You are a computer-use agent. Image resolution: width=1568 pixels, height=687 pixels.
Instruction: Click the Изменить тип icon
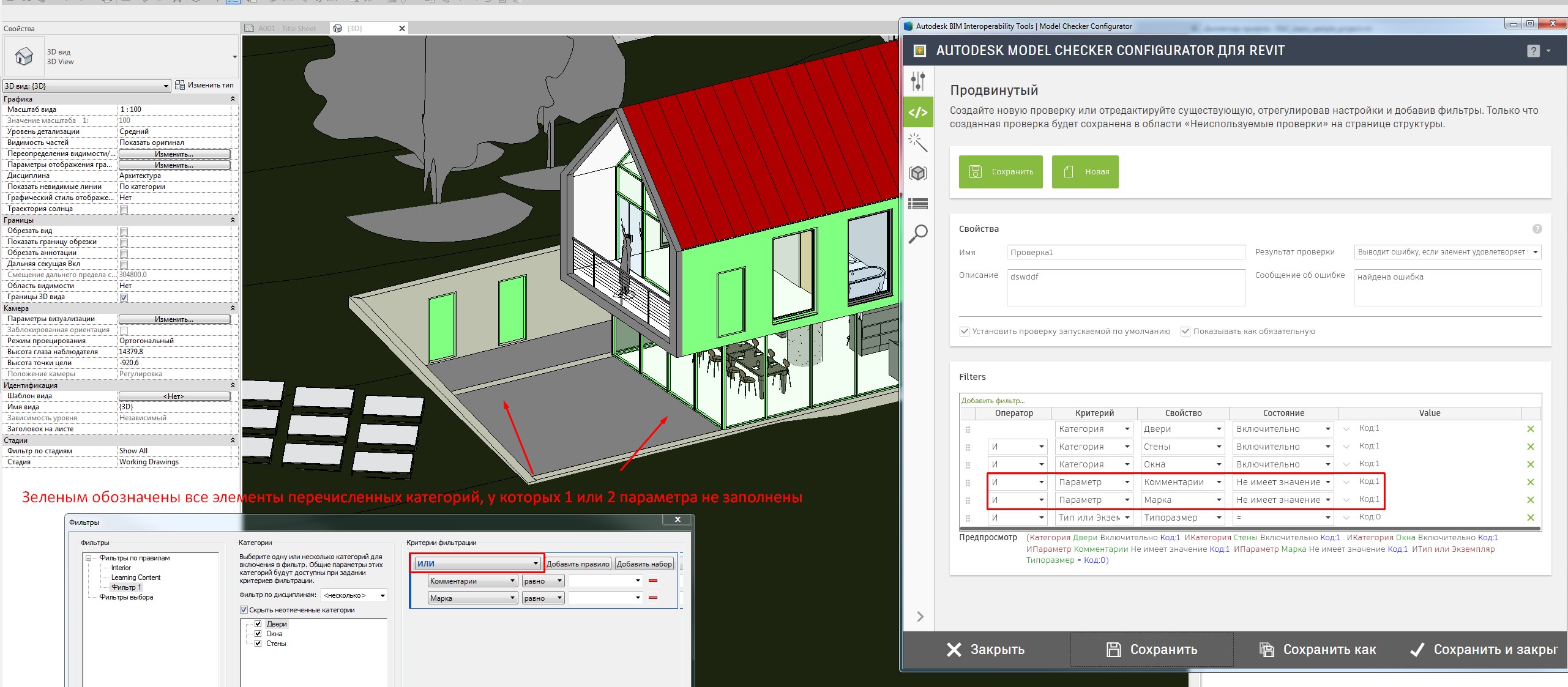point(180,85)
